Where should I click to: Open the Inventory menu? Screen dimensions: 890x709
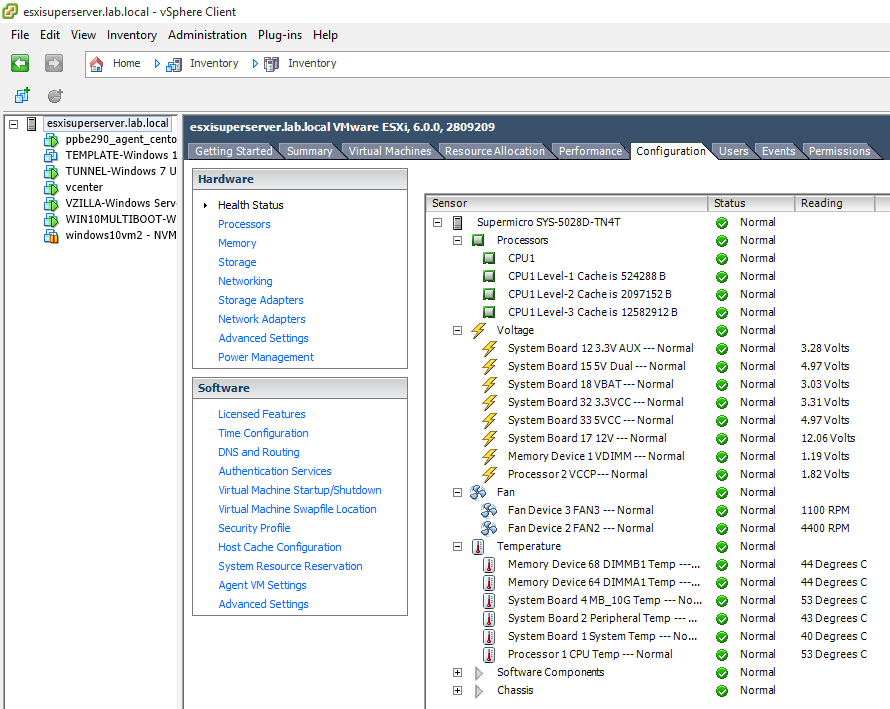click(132, 35)
